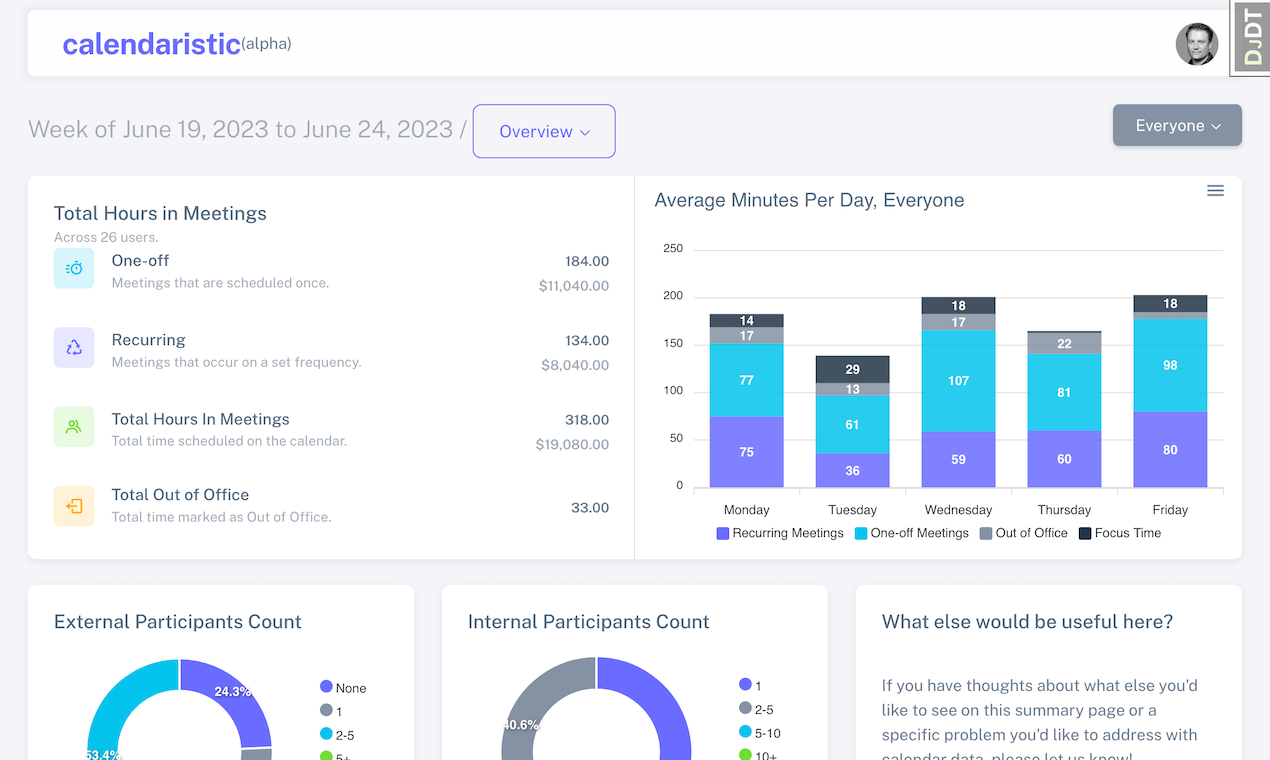This screenshot has height=760, width=1270.
Task: Click the calendaristic logo
Action: (151, 44)
